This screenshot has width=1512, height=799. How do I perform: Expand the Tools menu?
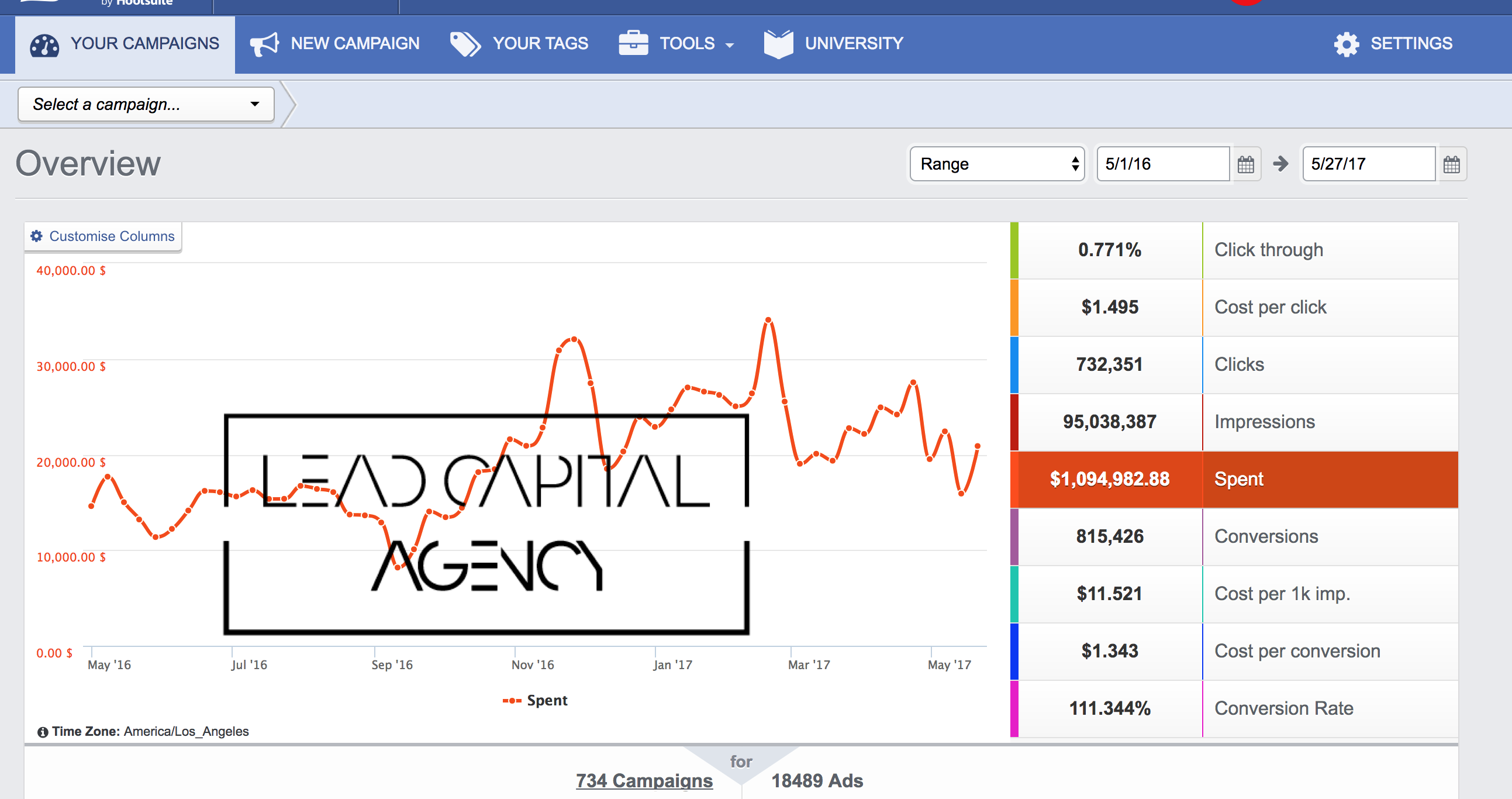click(x=676, y=44)
